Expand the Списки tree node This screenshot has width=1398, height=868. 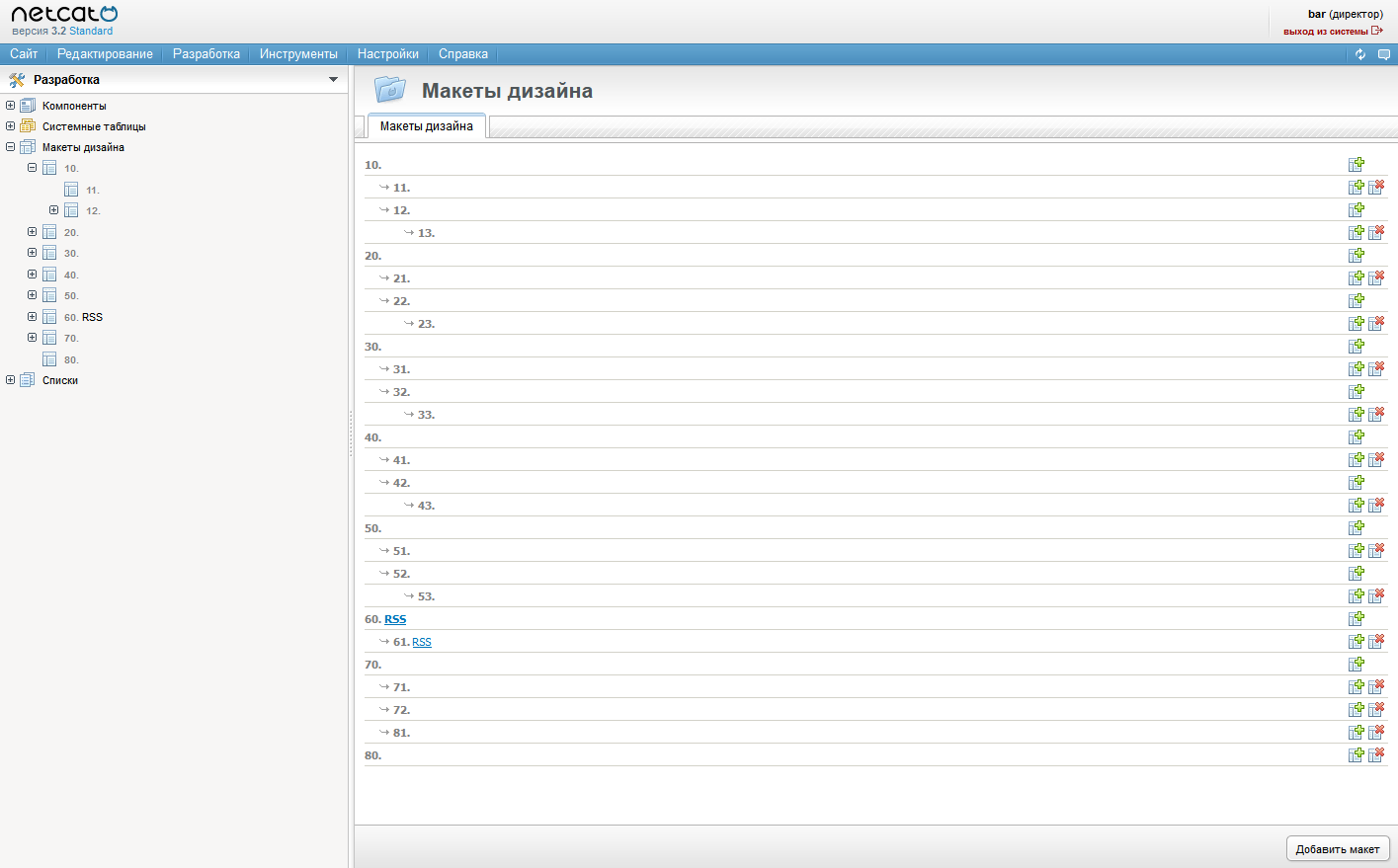[11, 380]
